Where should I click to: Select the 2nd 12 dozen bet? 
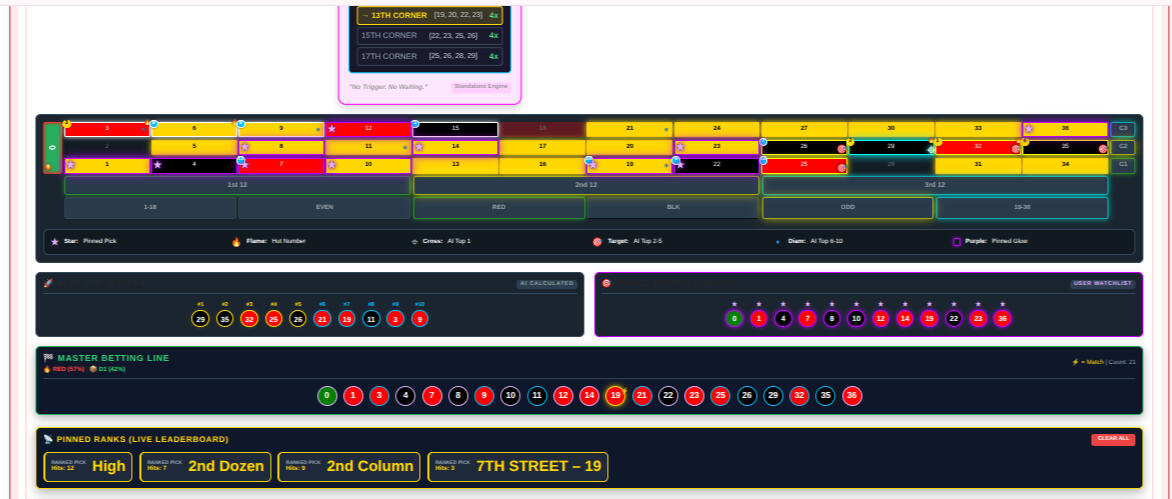(x=586, y=185)
